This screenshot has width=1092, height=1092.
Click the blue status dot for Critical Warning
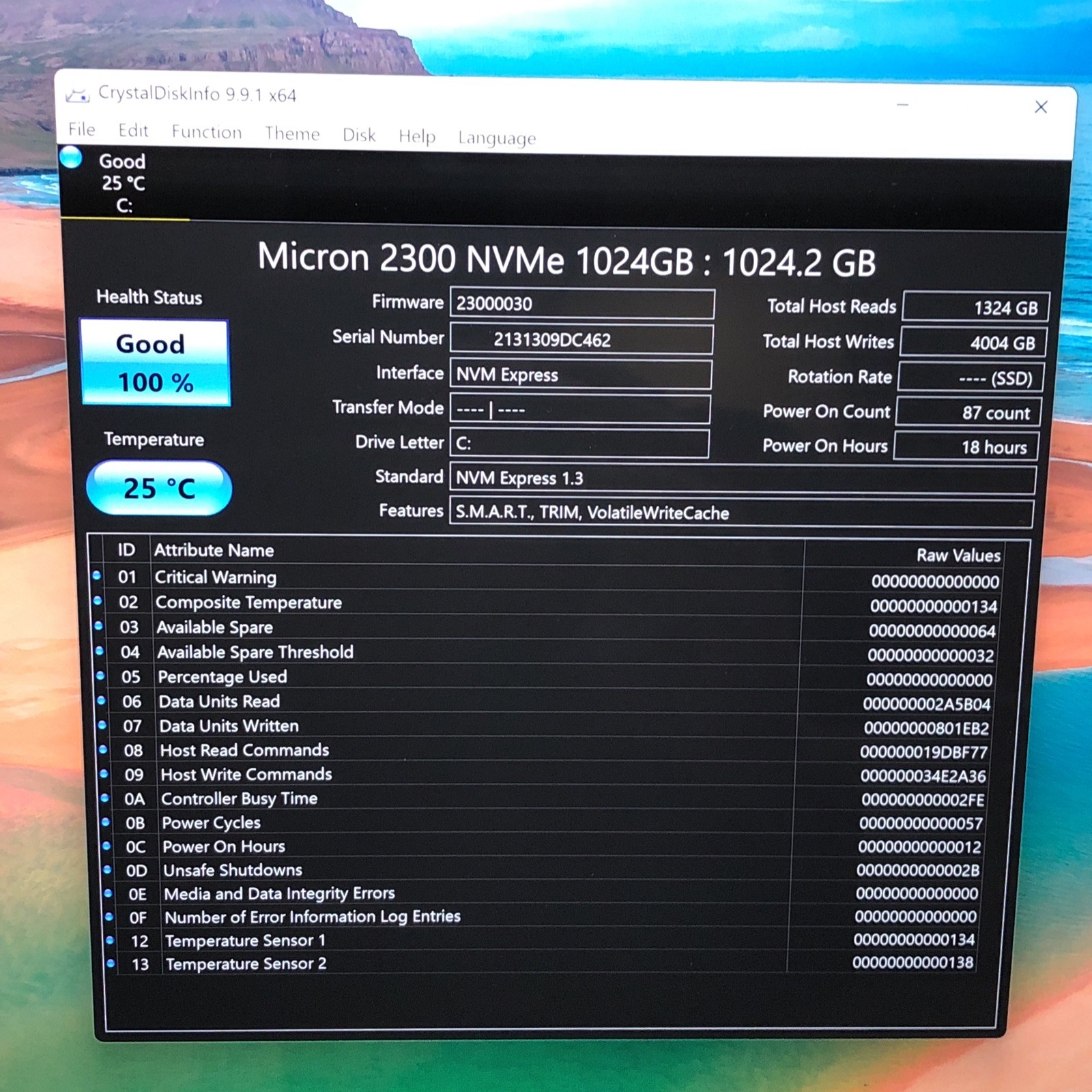97,575
